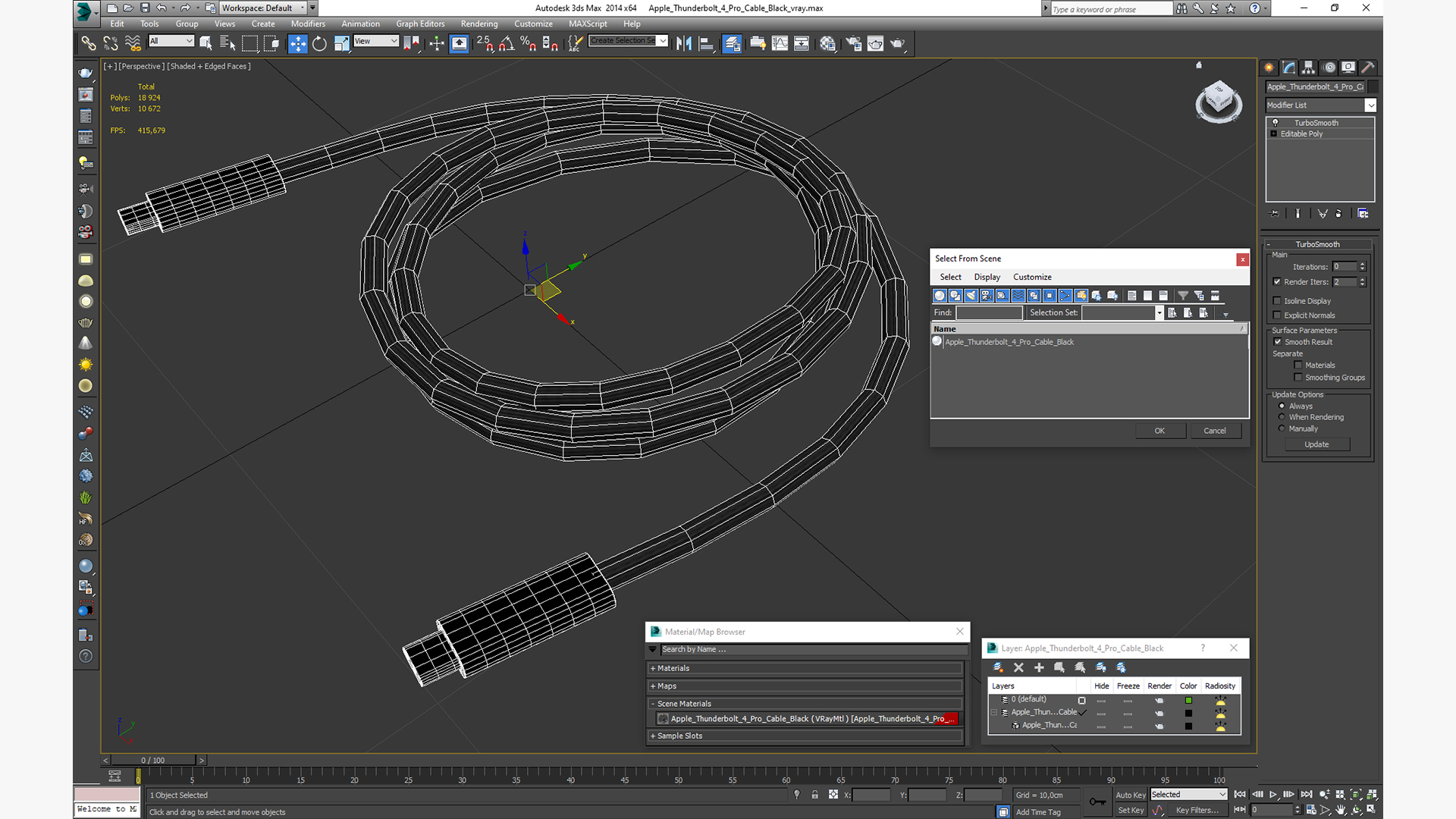Open the Curve Editor from toolbar
This screenshot has width=1456, height=819.
coord(780,44)
